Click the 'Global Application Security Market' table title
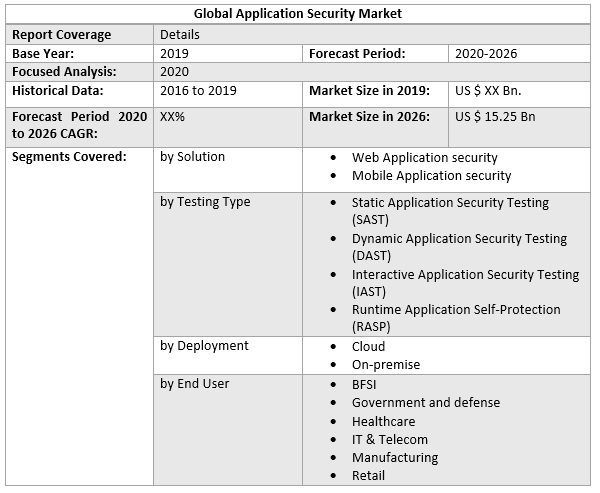This screenshot has width=600, height=493. click(299, 14)
